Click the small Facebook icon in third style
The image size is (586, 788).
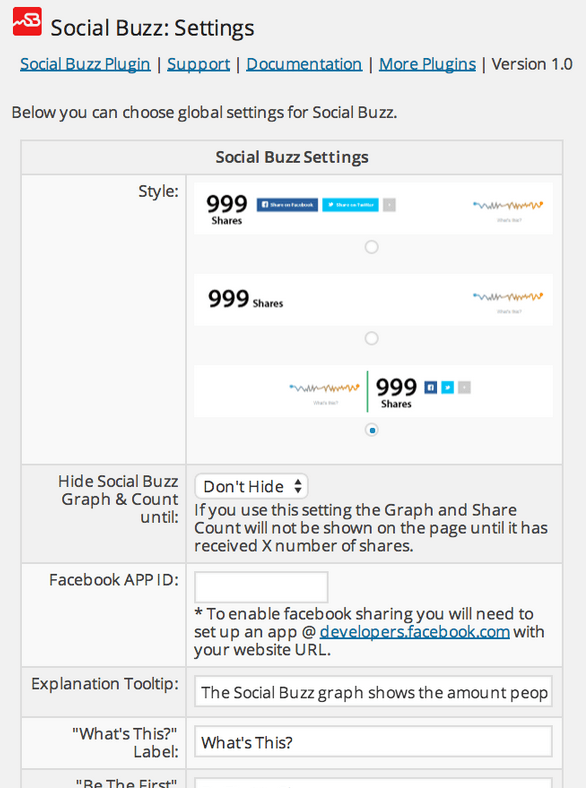click(x=431, y=387)
